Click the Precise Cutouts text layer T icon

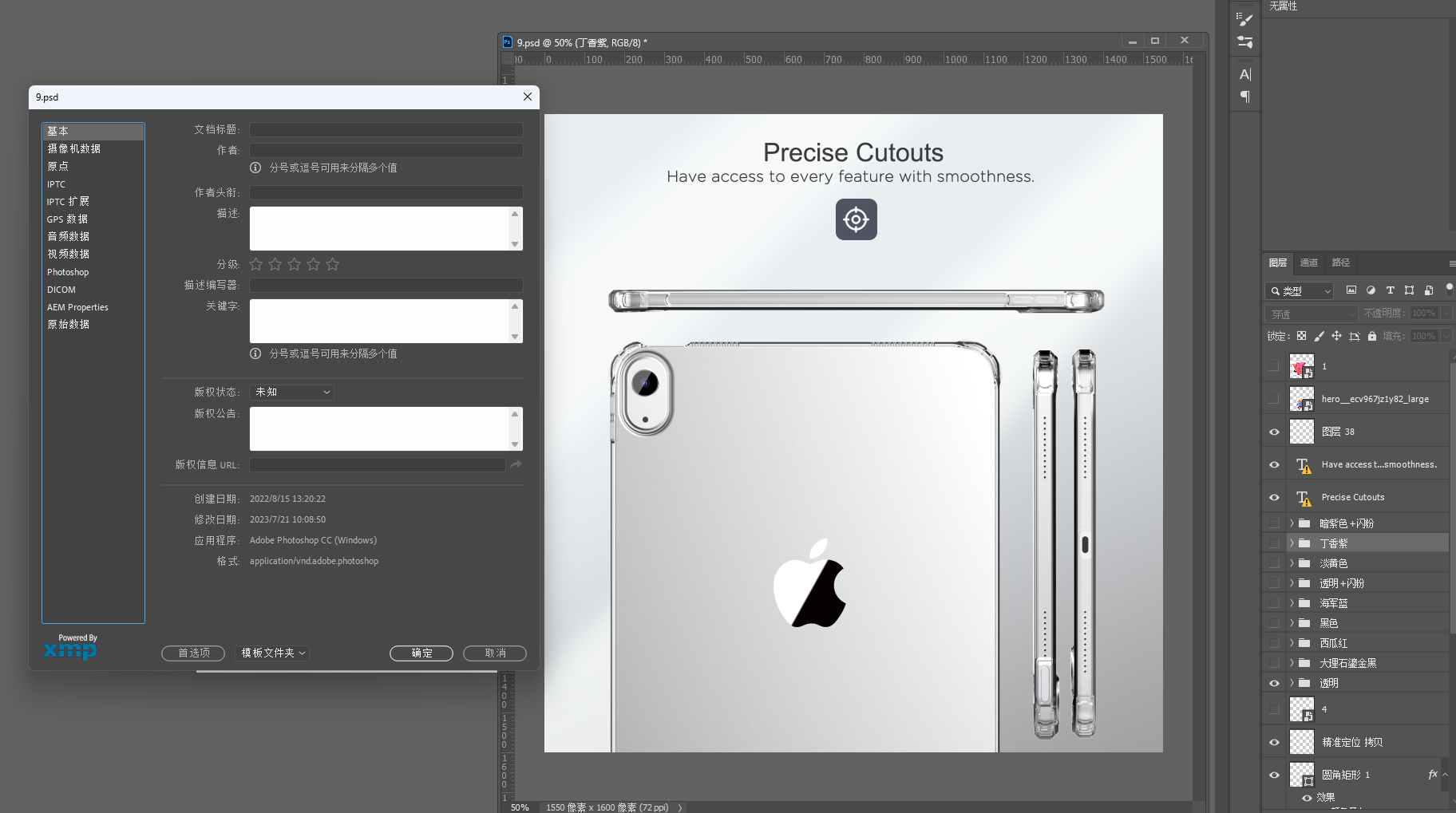click(x=1303, y=498)
